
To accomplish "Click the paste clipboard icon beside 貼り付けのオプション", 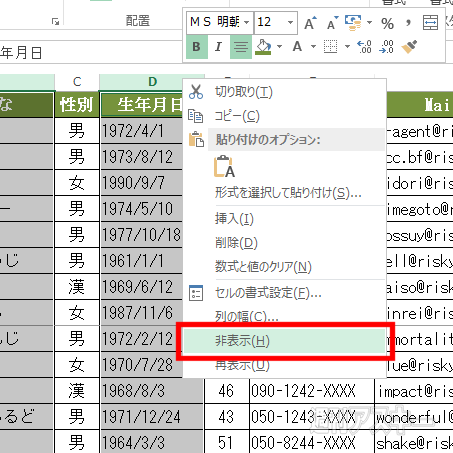I will click(x=196, y=139).
